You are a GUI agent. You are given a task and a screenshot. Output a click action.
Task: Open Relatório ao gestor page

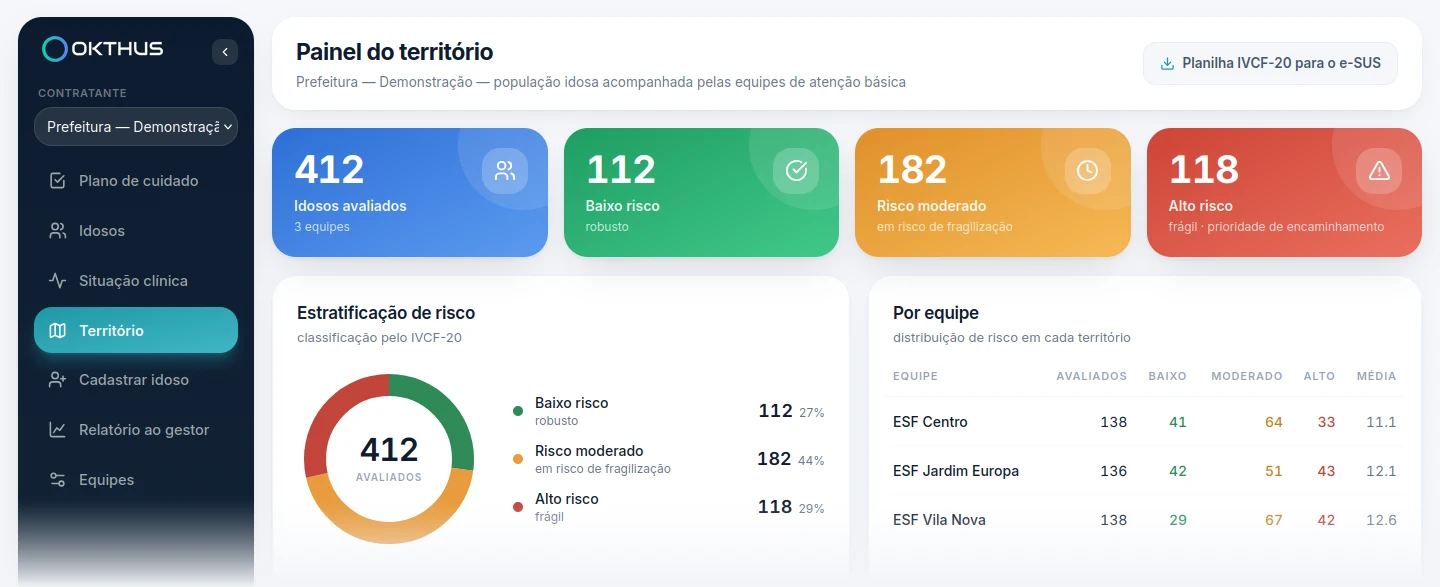coord(136,430)
